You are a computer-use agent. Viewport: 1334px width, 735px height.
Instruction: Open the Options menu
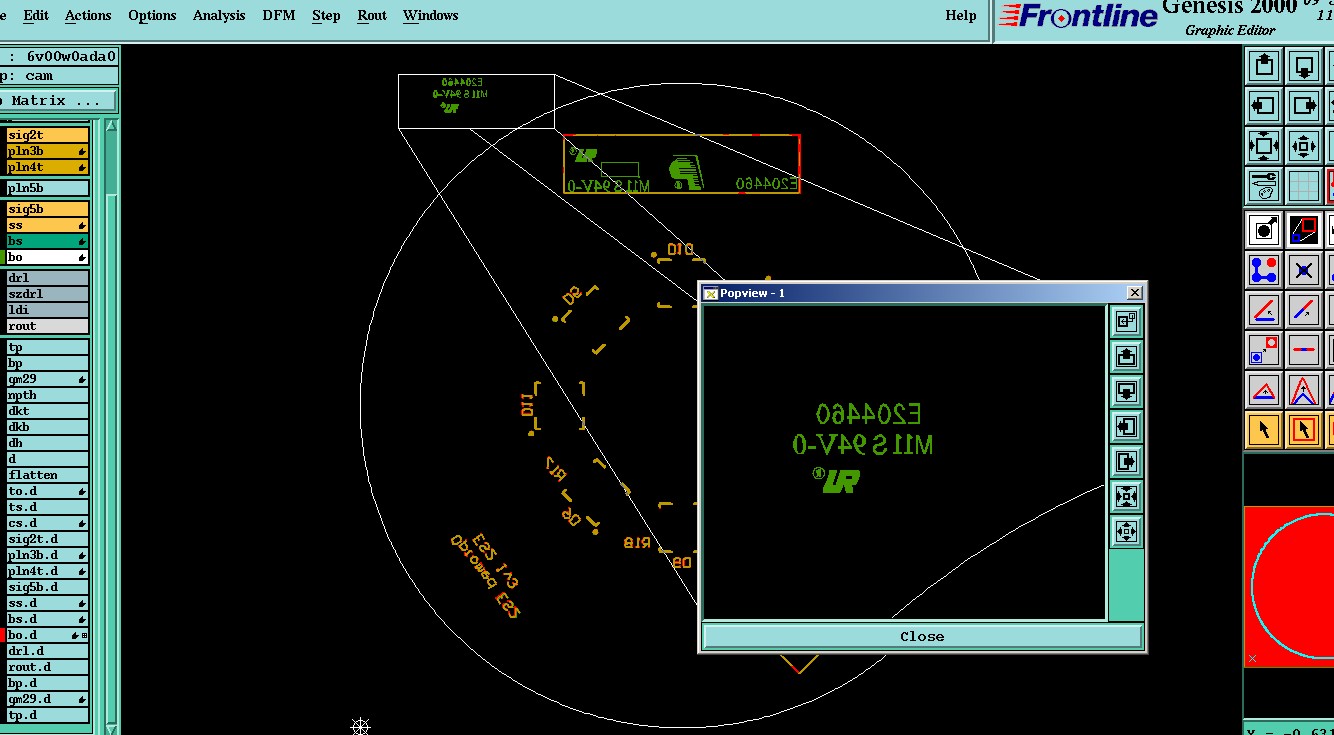(152, 15)
